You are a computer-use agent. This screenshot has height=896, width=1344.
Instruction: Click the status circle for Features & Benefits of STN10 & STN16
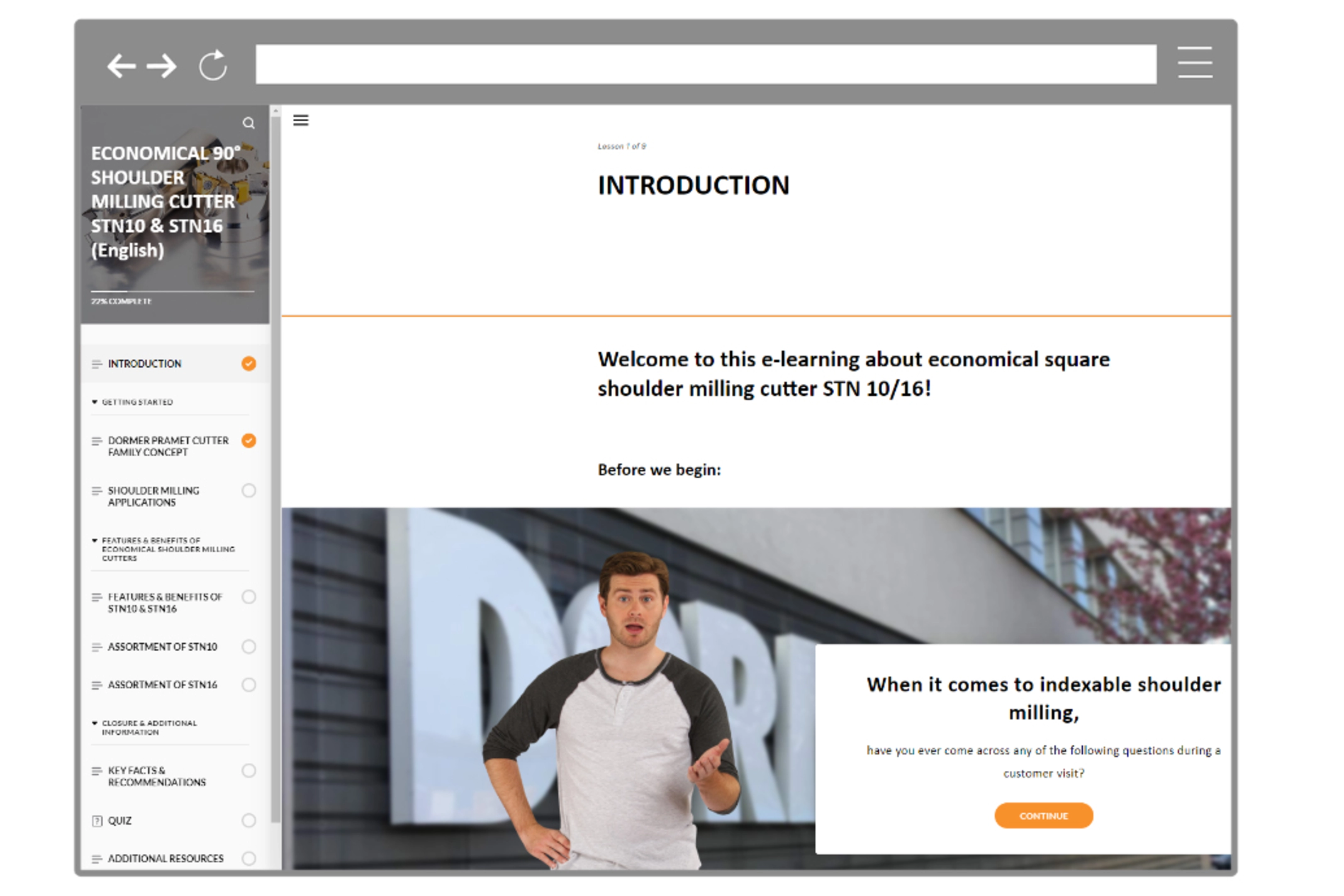click(248, 597)
